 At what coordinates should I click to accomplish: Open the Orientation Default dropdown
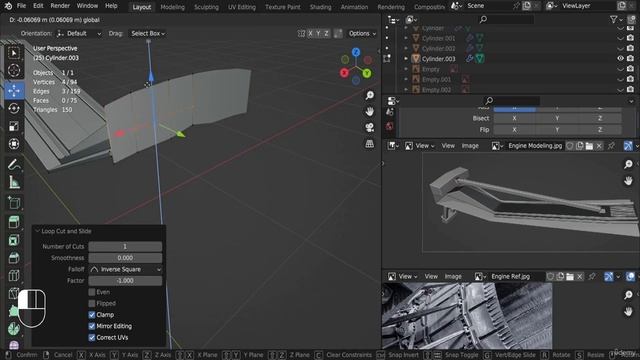tap(79, 33)
